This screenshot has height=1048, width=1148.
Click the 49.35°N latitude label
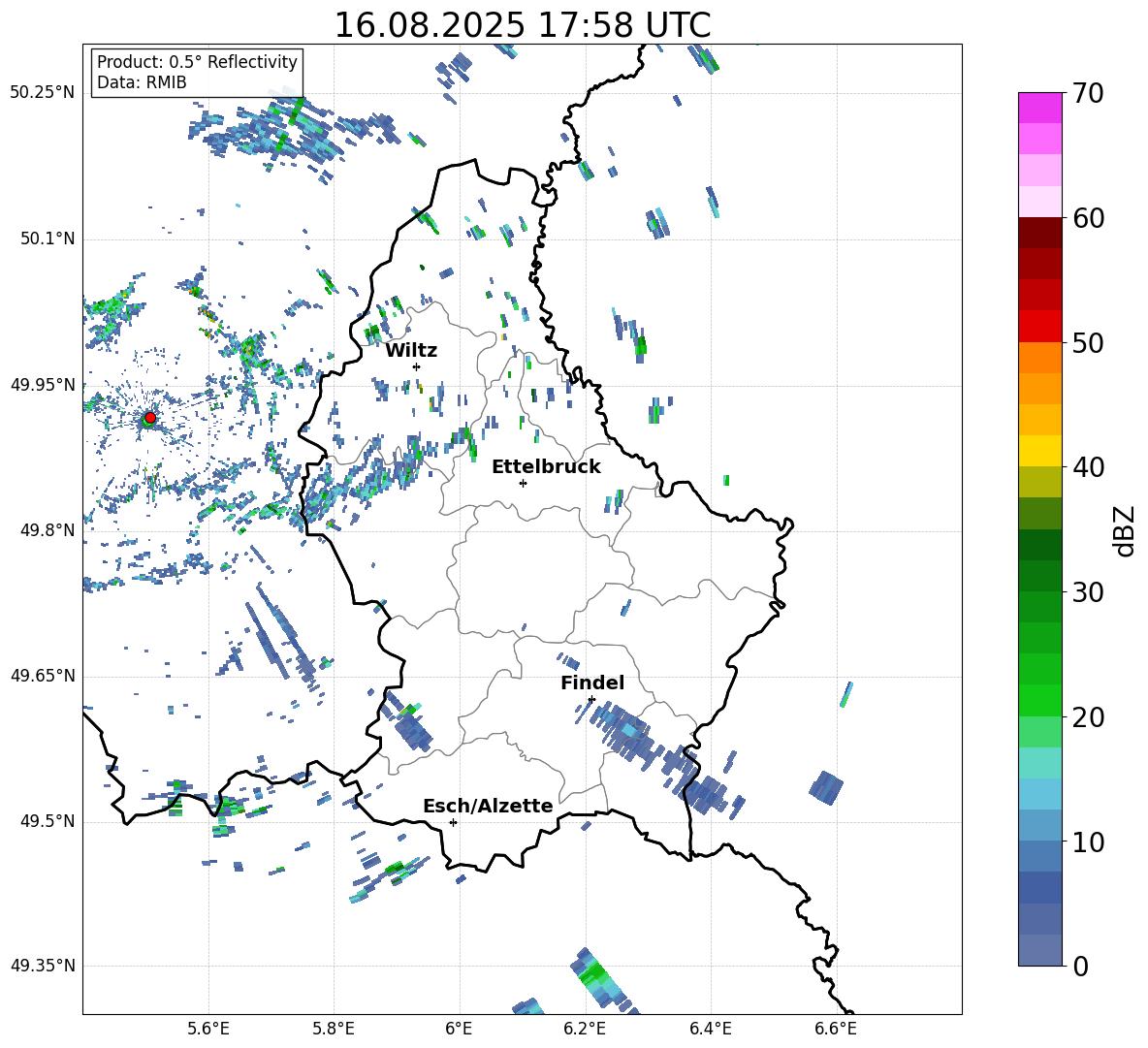[x=43, y=966]
